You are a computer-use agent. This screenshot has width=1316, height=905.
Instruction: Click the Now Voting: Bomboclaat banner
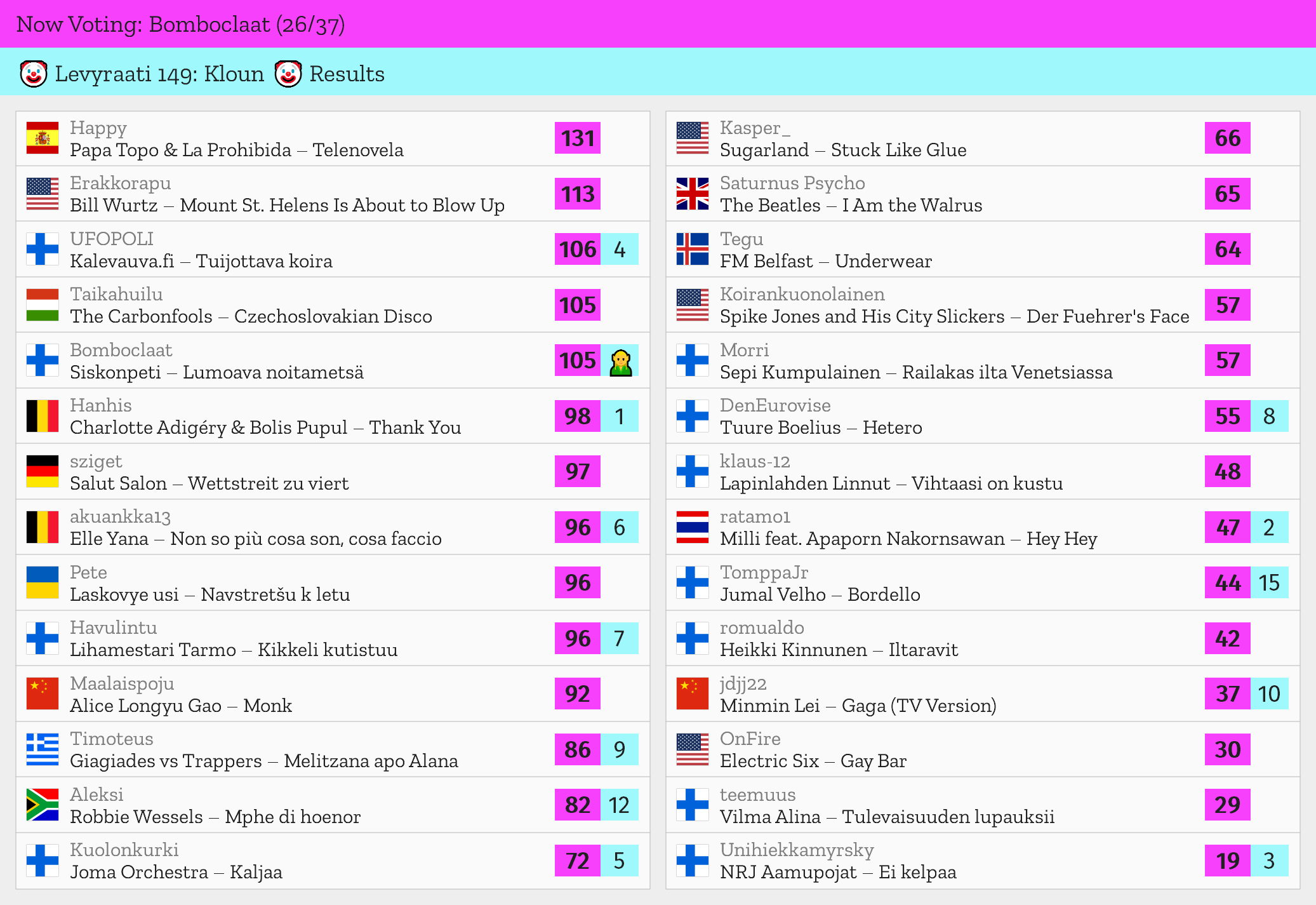[181, 24]
